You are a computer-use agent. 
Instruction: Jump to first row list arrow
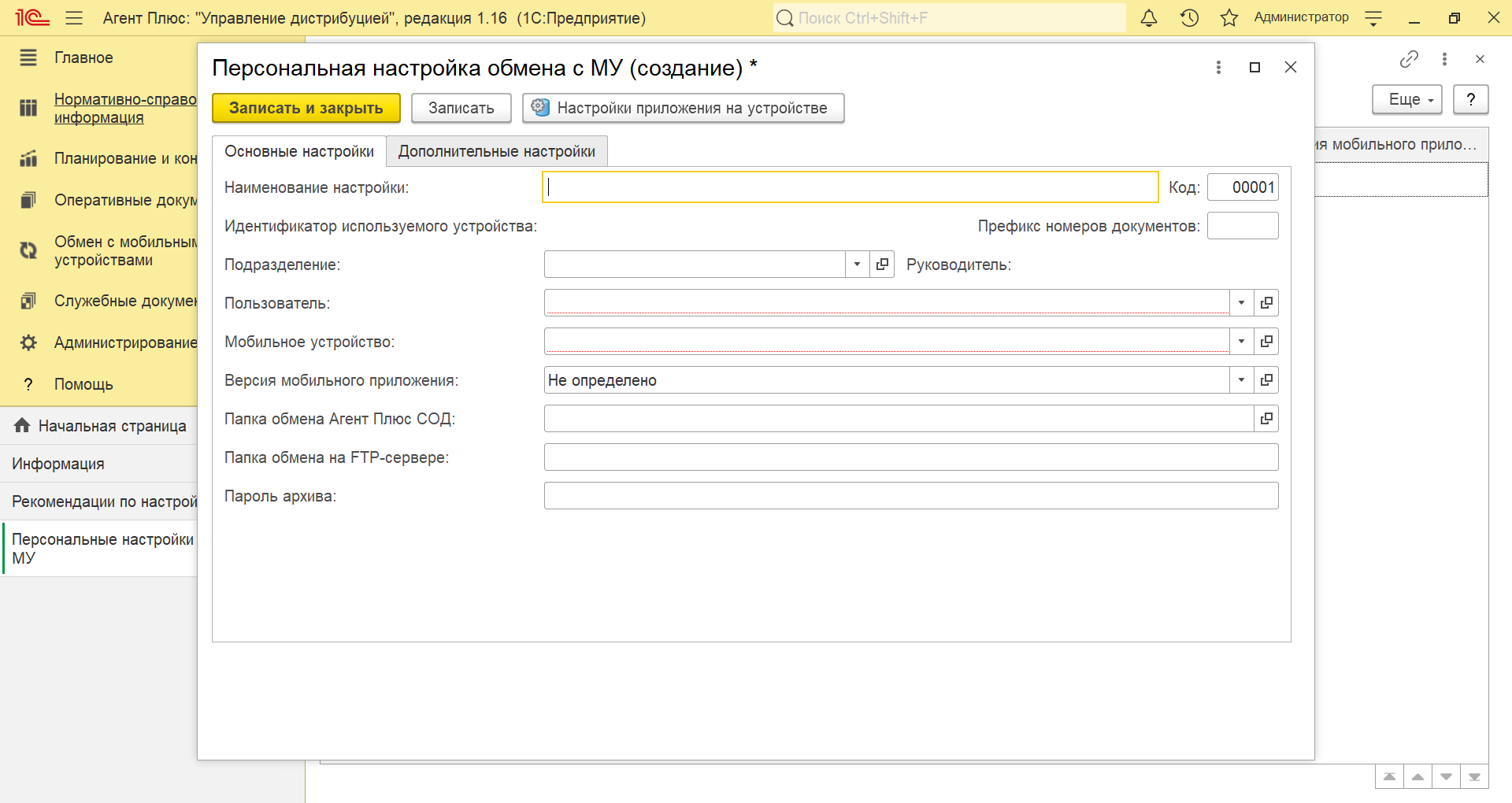1389,777
